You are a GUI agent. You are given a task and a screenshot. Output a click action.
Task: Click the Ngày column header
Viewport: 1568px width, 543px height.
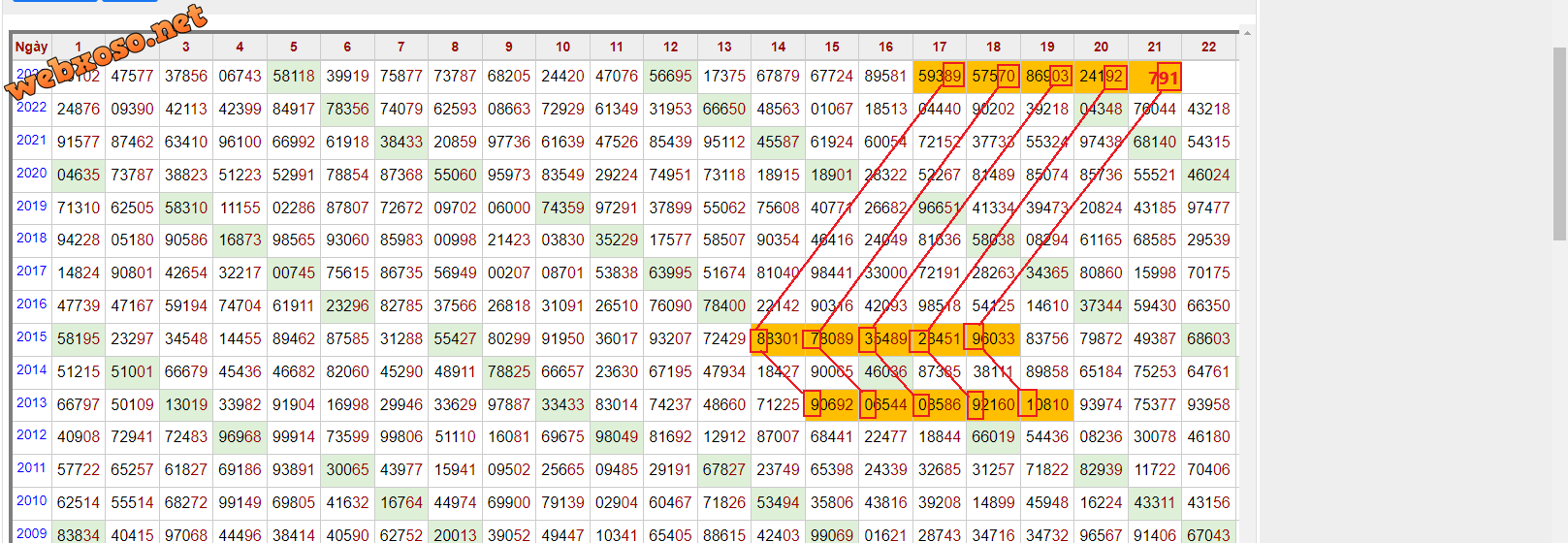pos(31,47)
